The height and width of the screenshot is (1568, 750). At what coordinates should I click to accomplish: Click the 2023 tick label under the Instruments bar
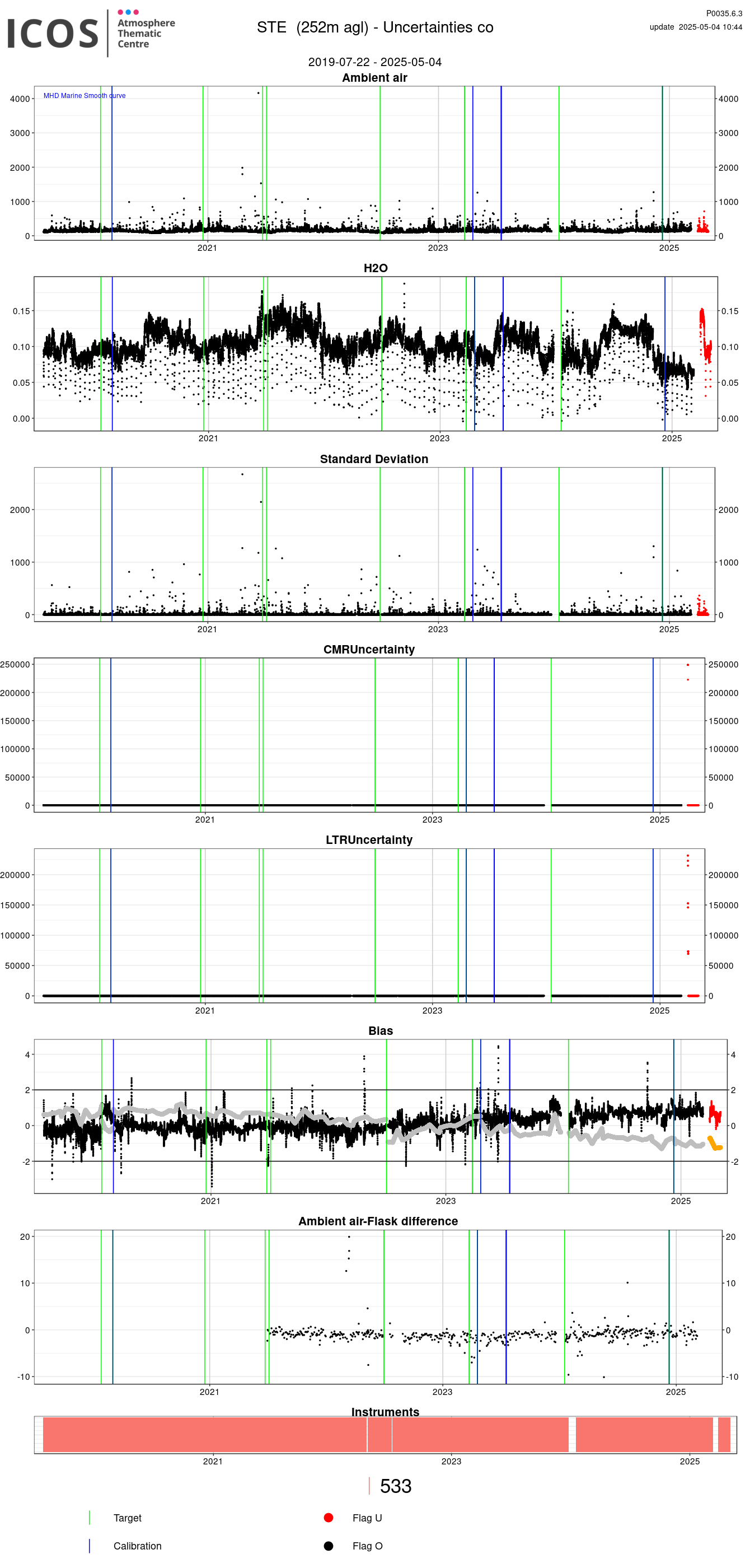tap(451, 1461)
